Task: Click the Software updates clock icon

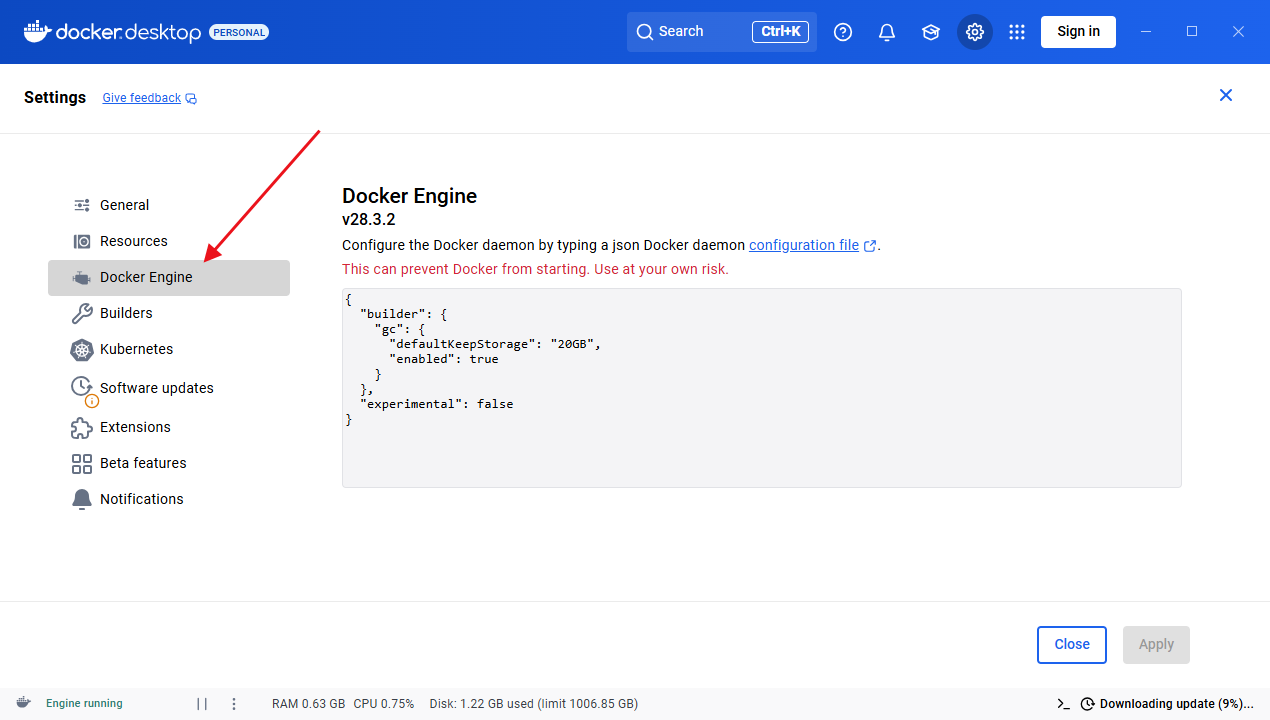Action: [82, 386]
